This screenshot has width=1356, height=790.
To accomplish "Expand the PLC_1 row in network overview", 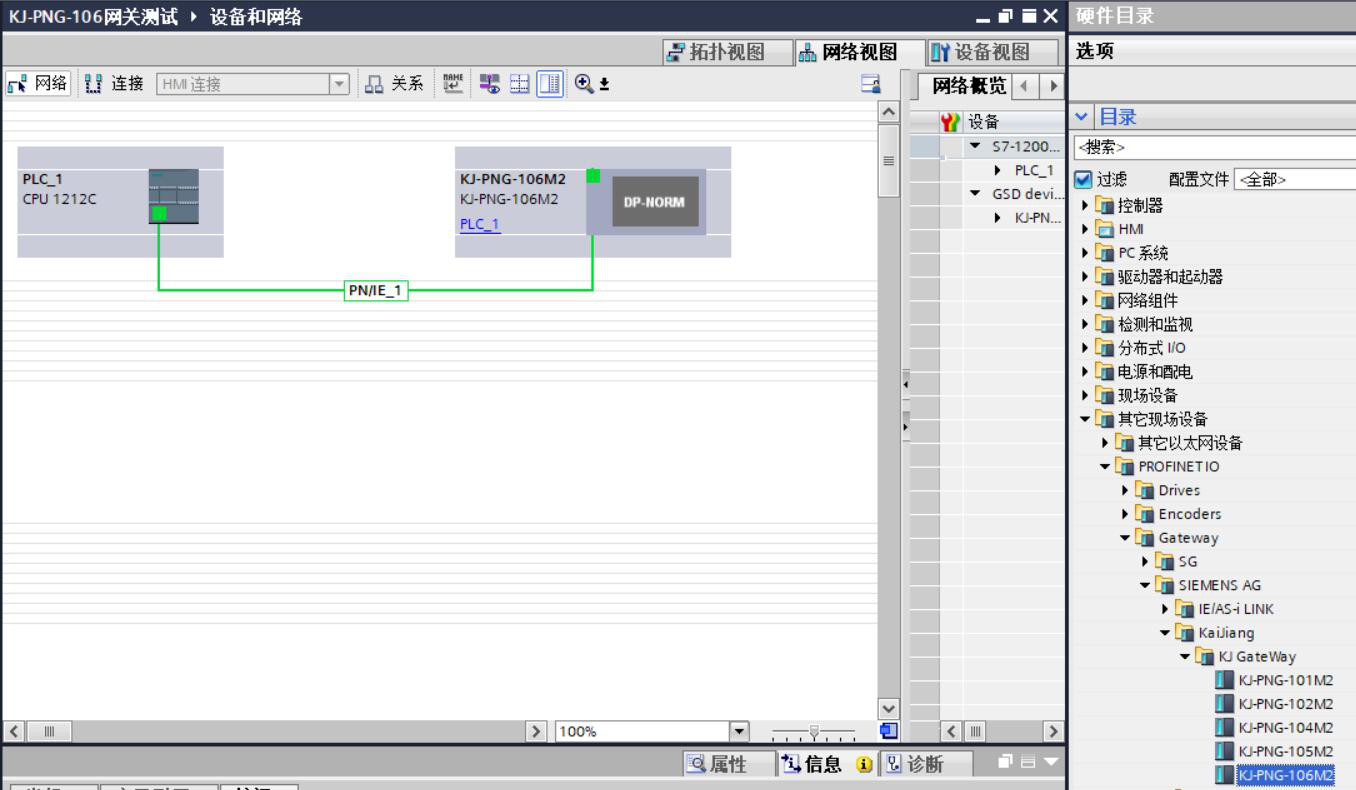I will [x=998, y=170].
